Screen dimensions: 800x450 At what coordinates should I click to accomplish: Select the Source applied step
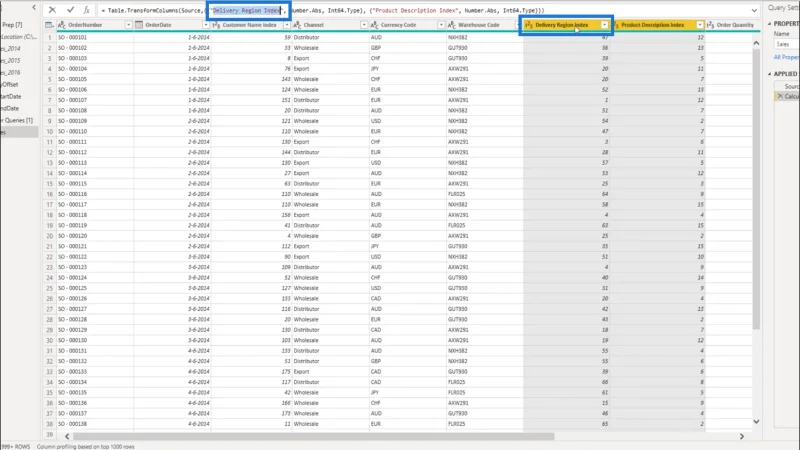791,86
